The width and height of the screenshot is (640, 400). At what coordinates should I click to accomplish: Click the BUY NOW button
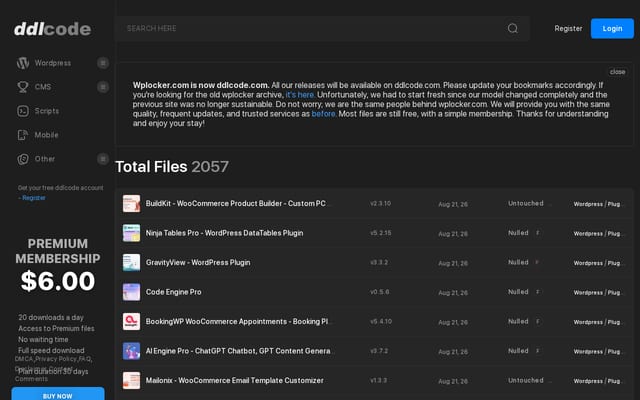pos(58,394)
